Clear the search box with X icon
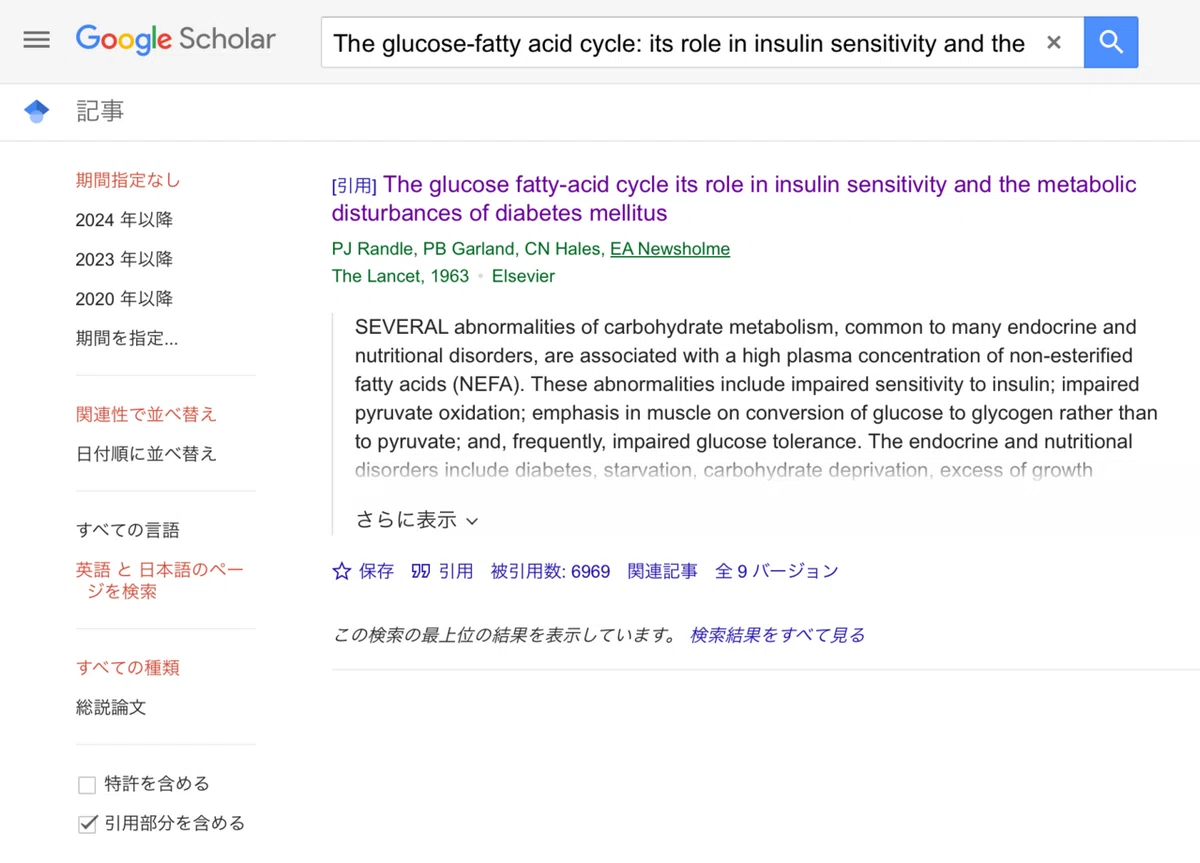Viewport: 1200px width, 863px height. pos(1053,43)
